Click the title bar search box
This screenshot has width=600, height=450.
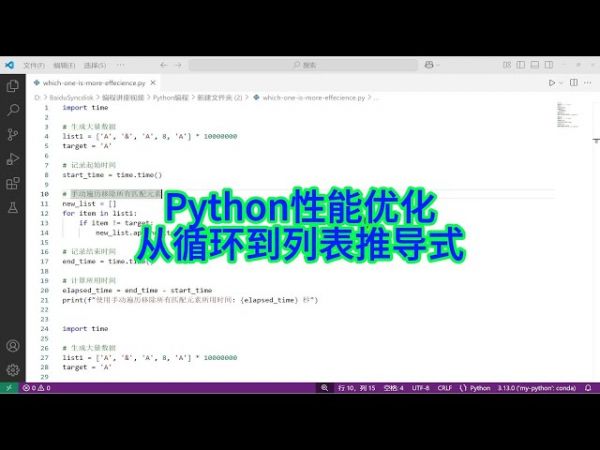[x=303, y=65]
